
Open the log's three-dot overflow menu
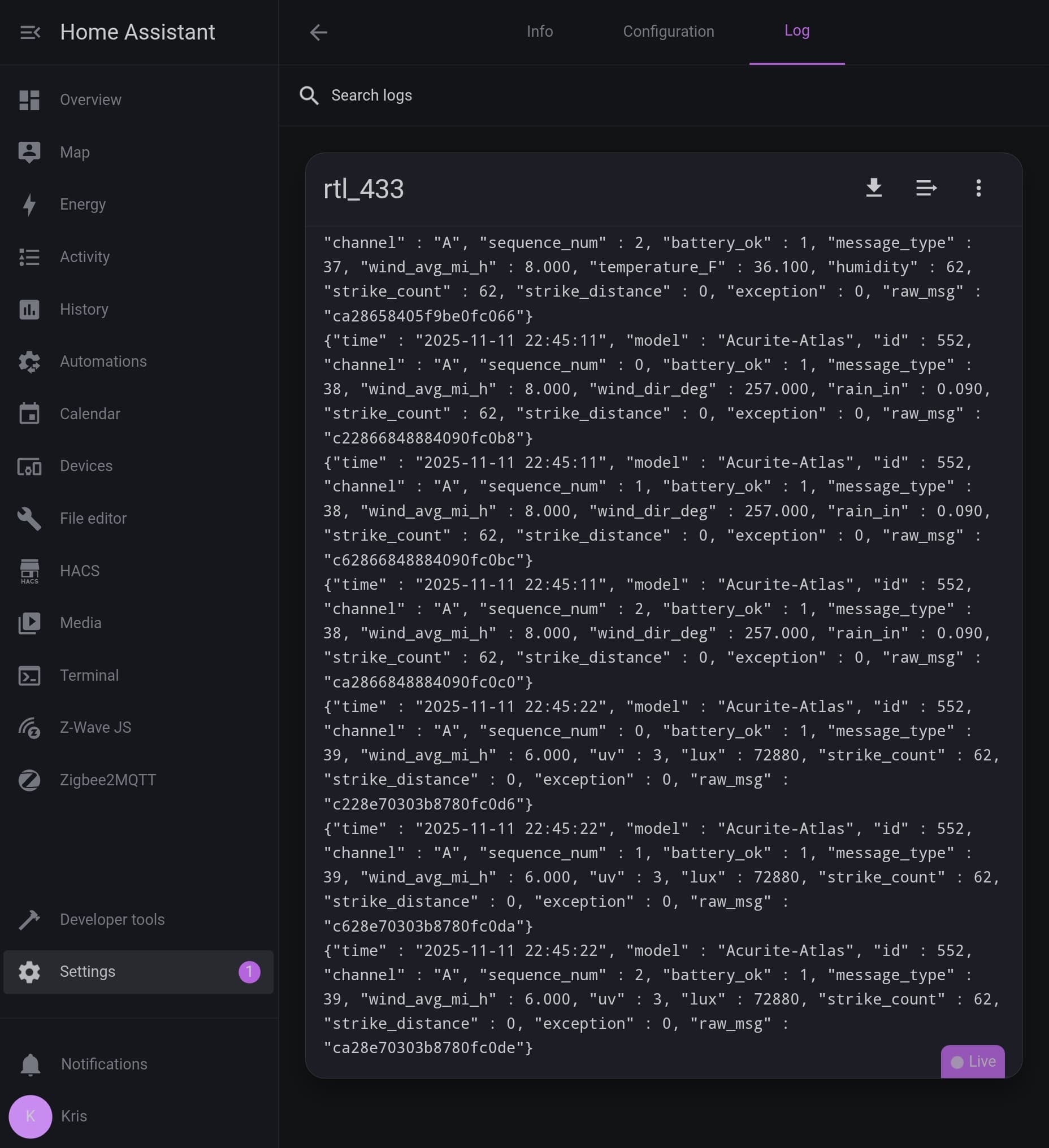(978, 188)
